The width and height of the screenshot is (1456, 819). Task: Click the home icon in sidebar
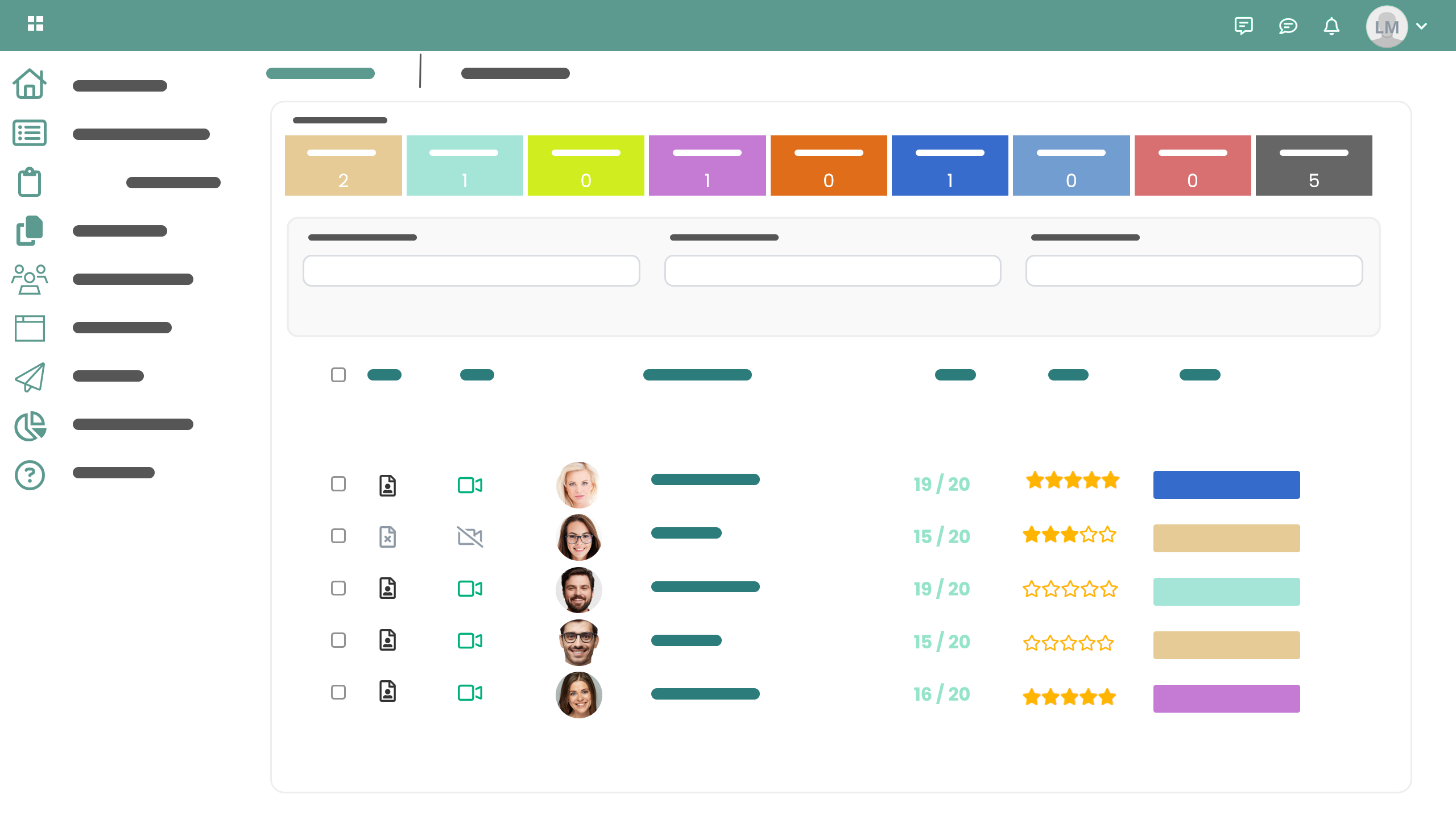coord(30,84)
